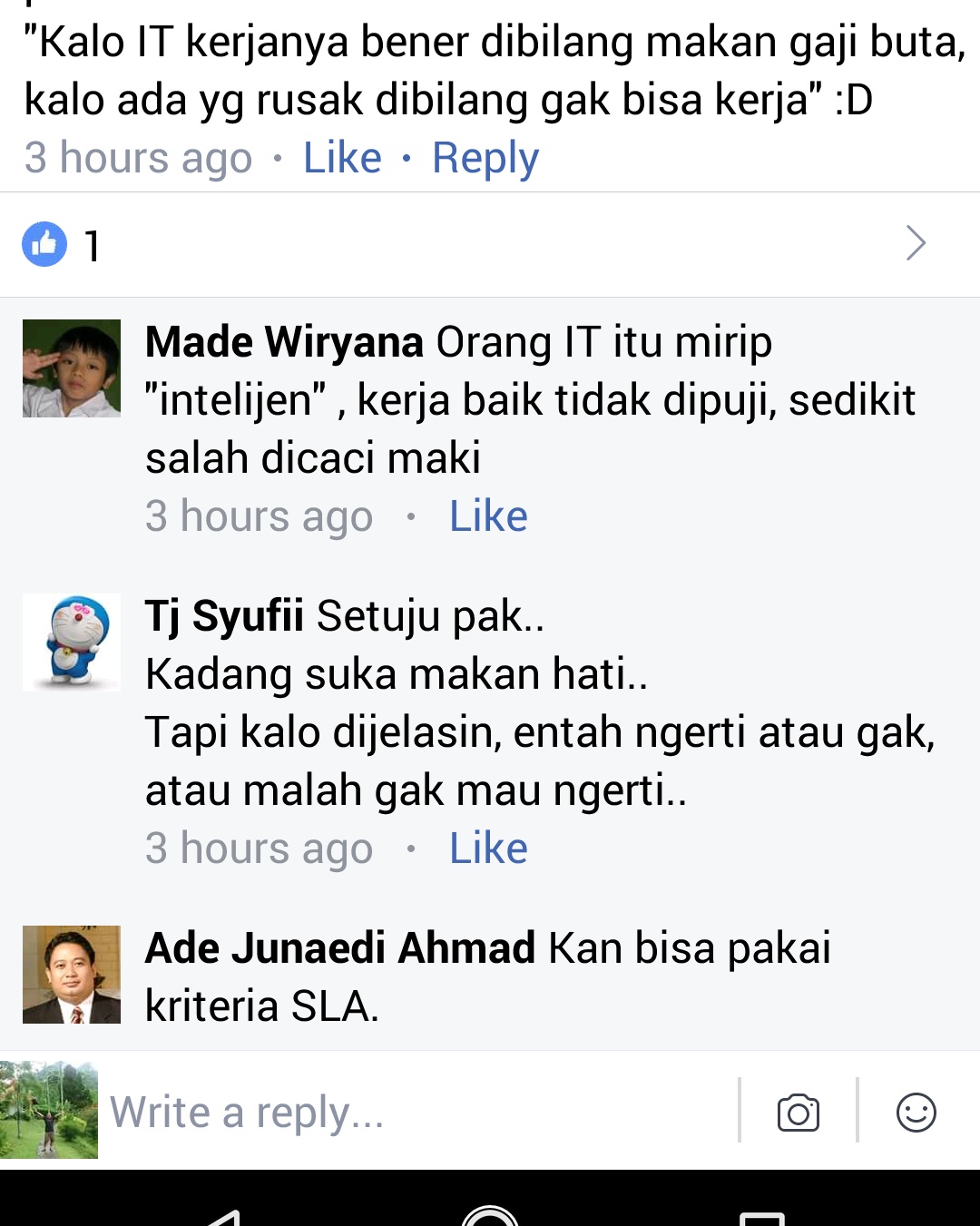Open camera icon to attach photo
Image resolution: width=980 pixels, height=1226 pixels.
799,1113
